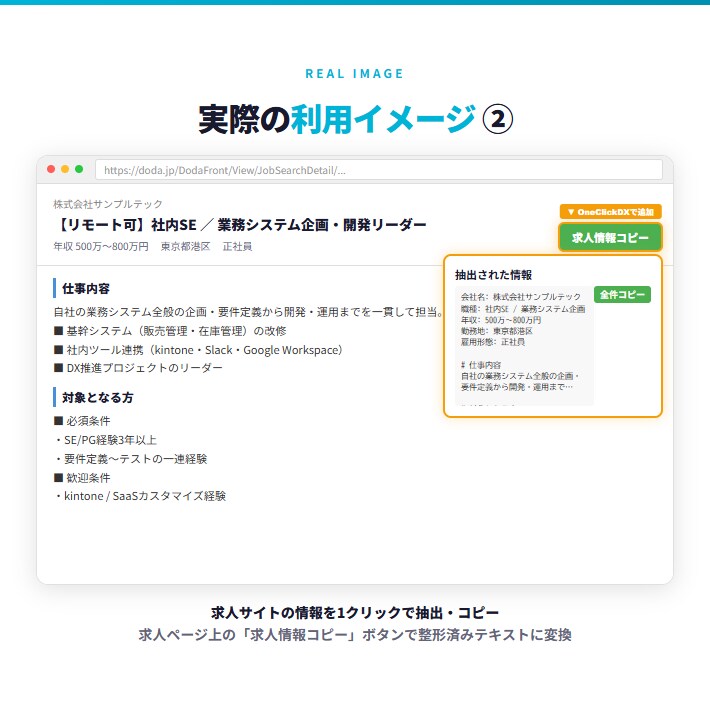Click the 抽出された情報 popup heading
710x710 pixels.
click(494, 275)
